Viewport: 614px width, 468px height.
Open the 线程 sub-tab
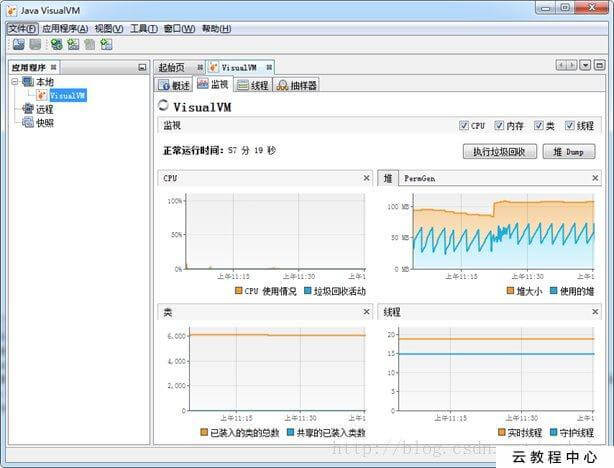pos(253,85)
